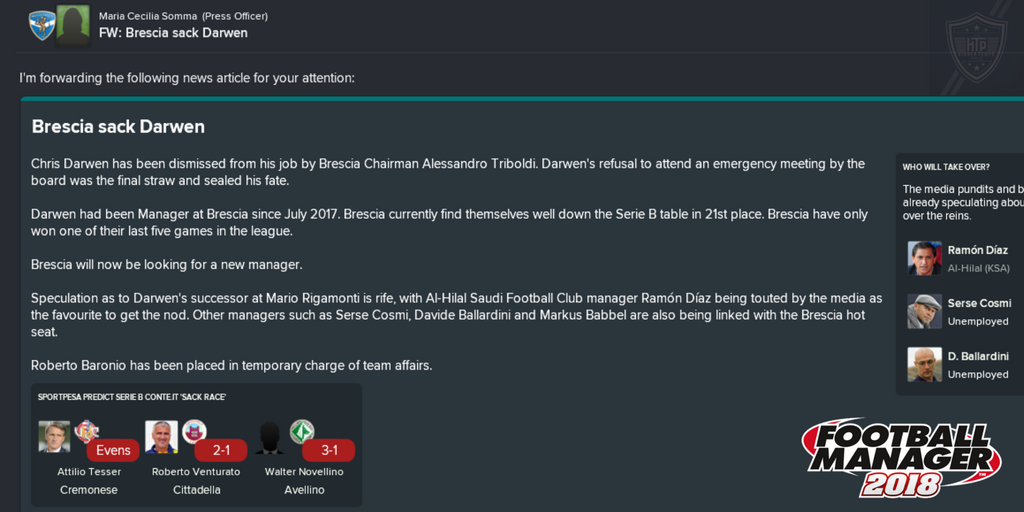Click the Avellino club badge

[301, 431]
